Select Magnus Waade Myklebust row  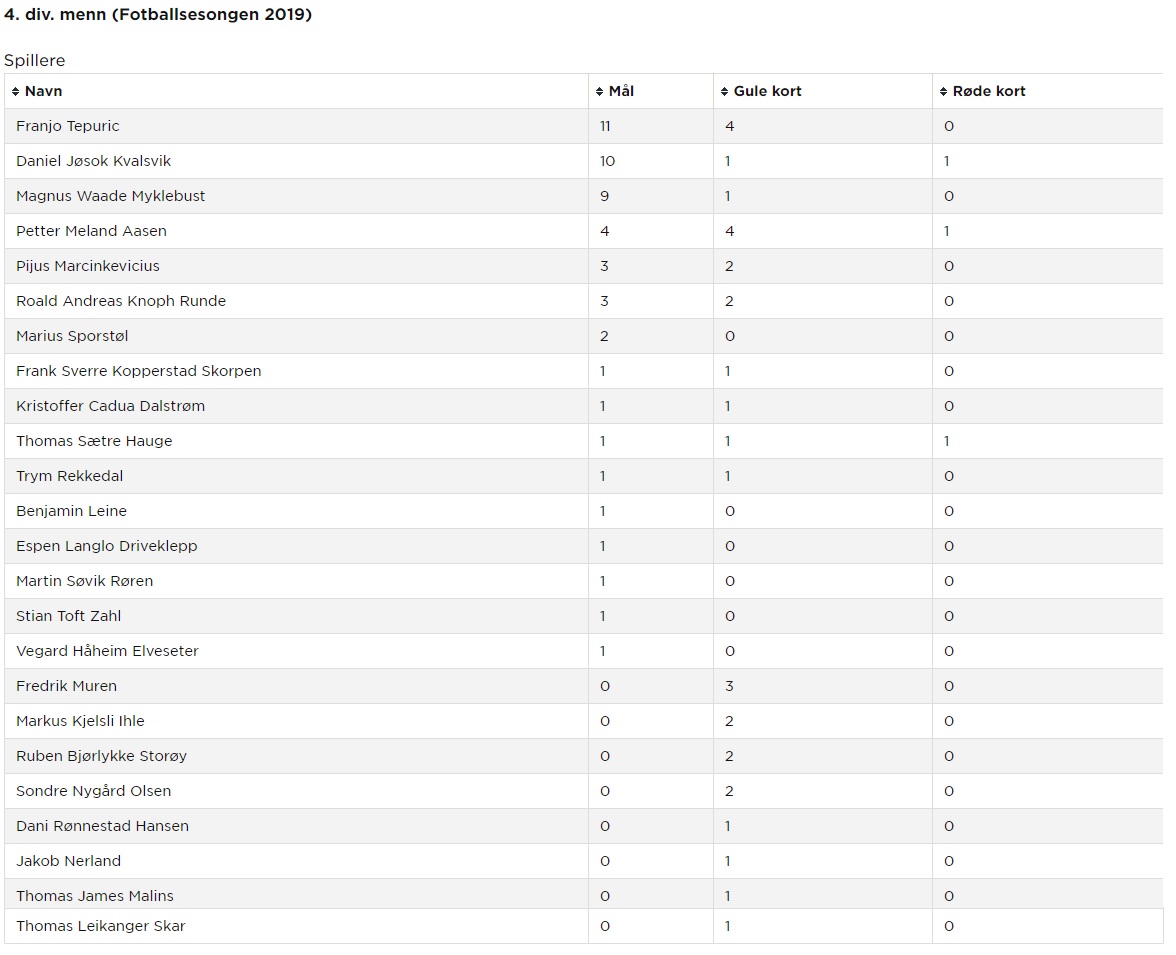584,196
